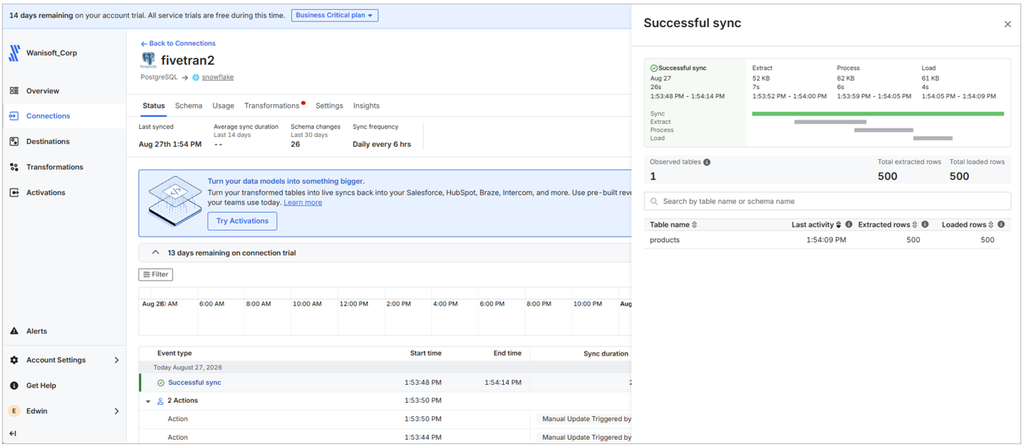The width and height of the screenshot is (1024, 447).
Task: Click the Connections sidebar icon
Action: (x=14, y=116)
